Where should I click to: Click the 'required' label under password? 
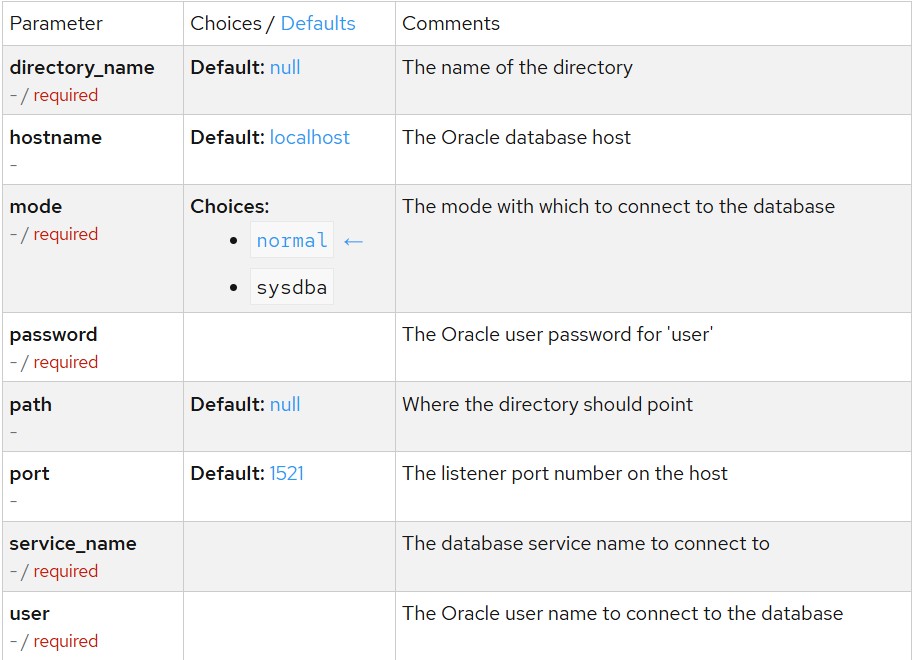click(x=66, y=362)
